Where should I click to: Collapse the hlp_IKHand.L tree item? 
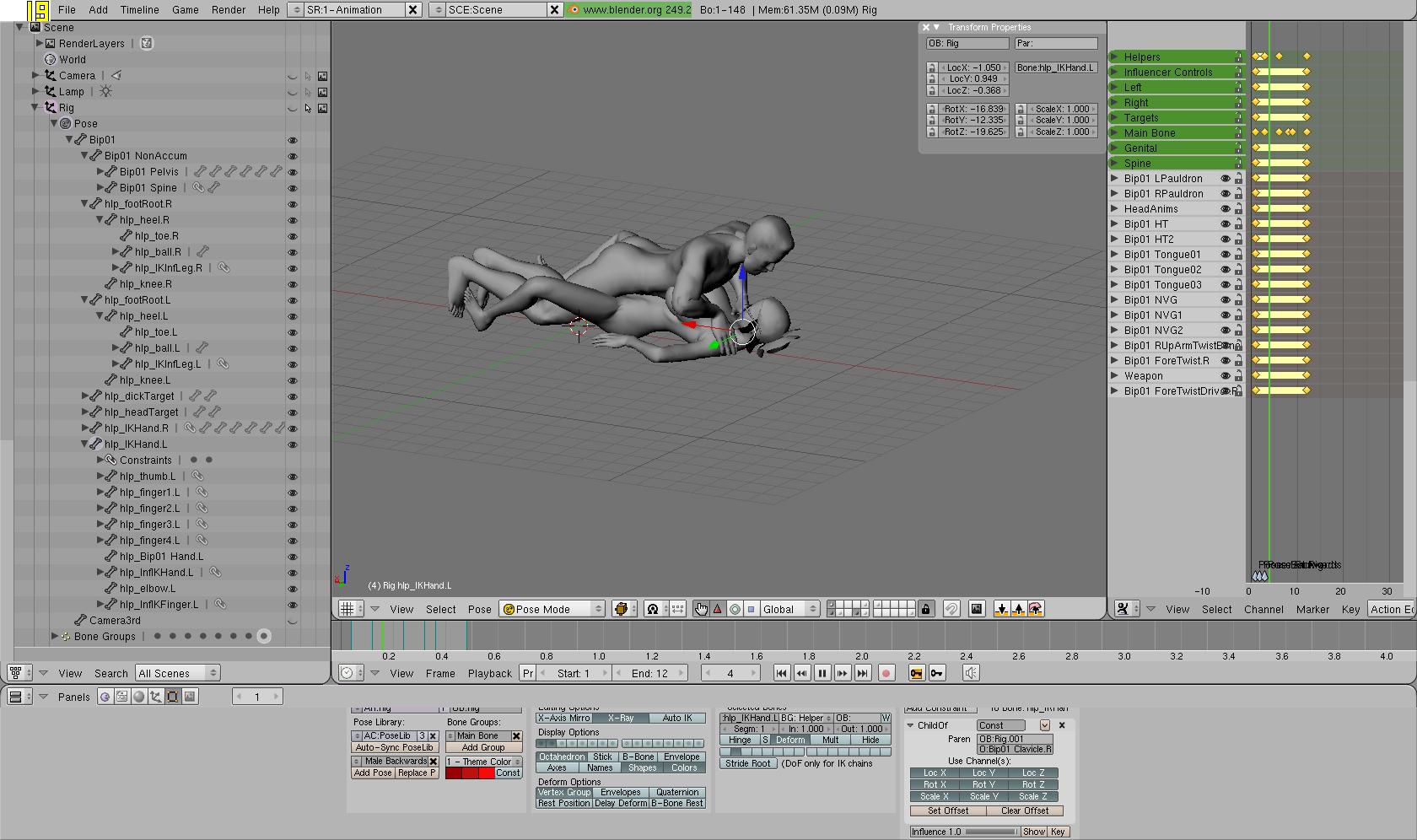[85, 444]
